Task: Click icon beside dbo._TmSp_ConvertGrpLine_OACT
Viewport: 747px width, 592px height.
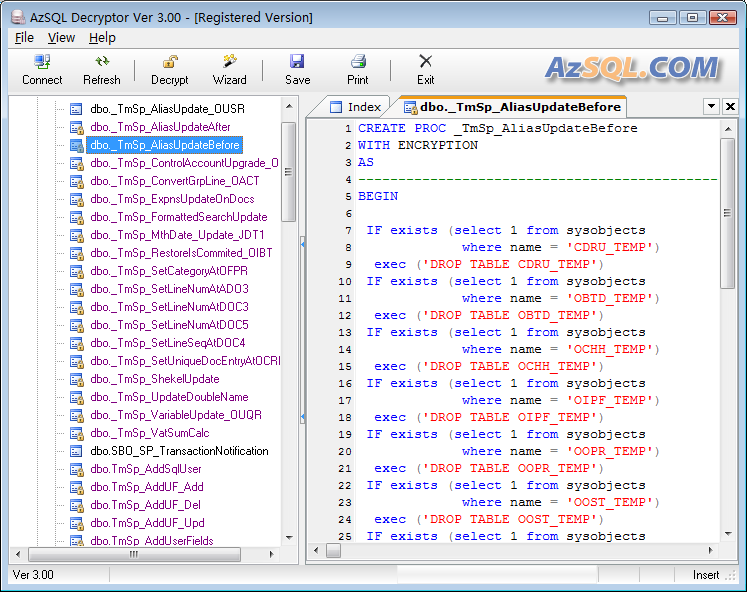Action: (76, 181)
